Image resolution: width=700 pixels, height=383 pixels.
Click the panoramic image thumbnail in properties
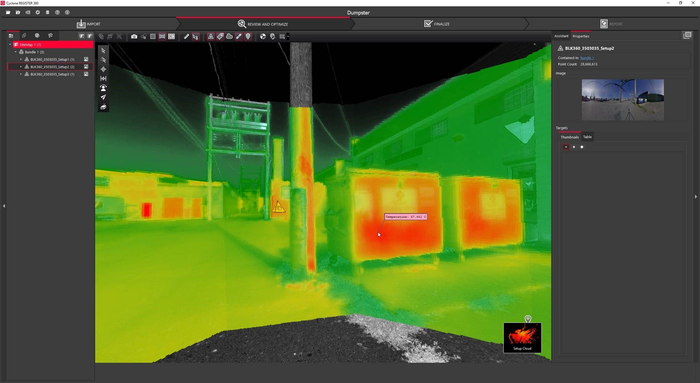(622, 100)
